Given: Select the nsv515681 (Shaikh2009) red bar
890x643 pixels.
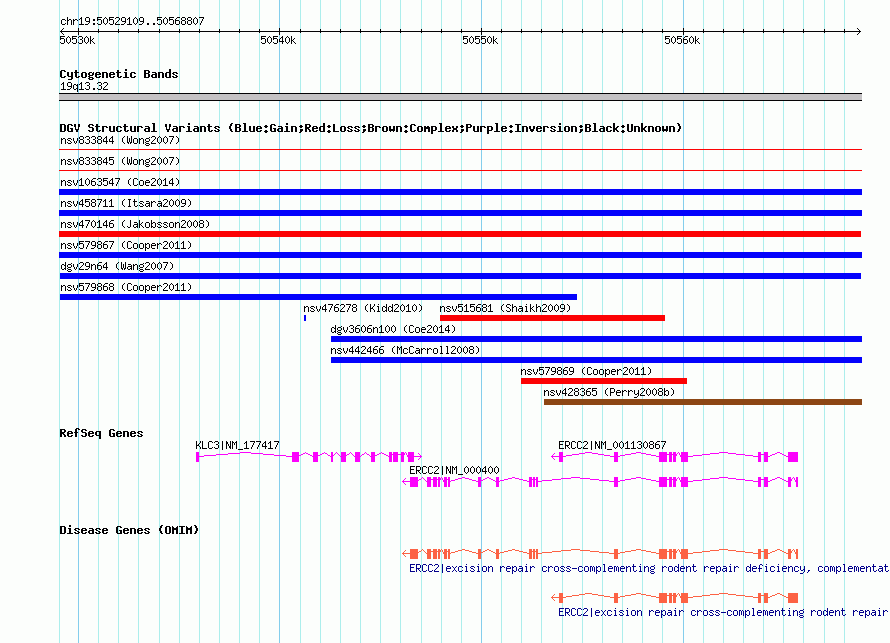Looking at the screenshot, I should pos(552,318).
